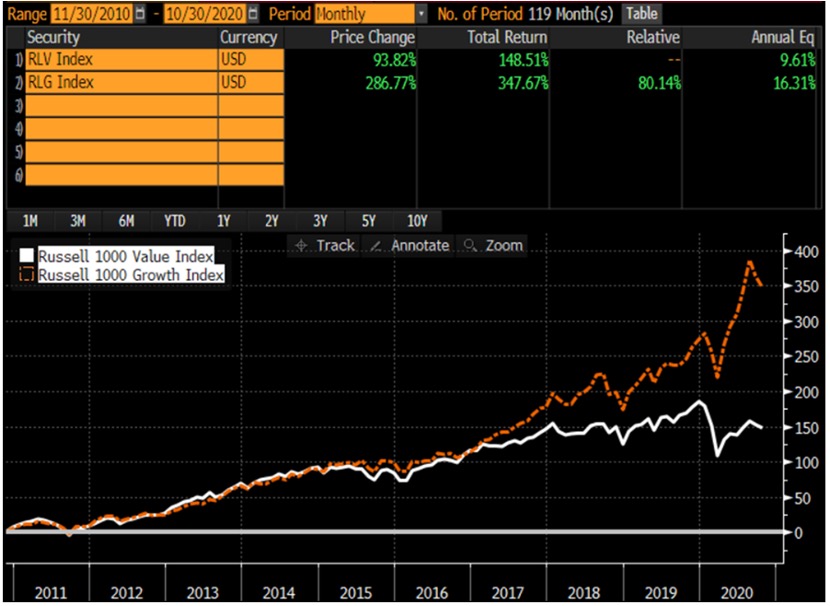
Task: Click the Total Return column header
Action: pos(507,37)
